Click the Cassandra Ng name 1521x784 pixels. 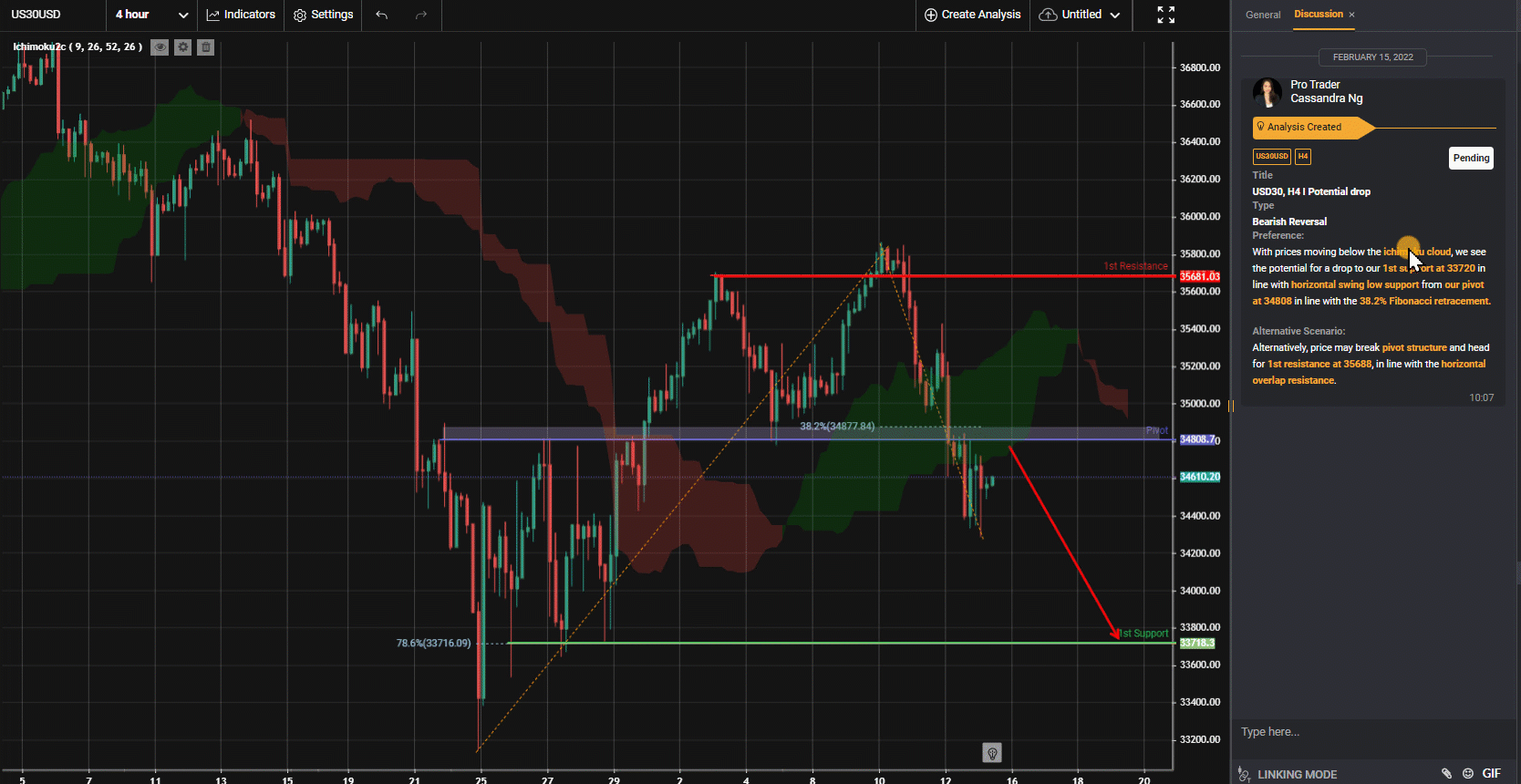pyautogui.click(x=1326, y=98)
